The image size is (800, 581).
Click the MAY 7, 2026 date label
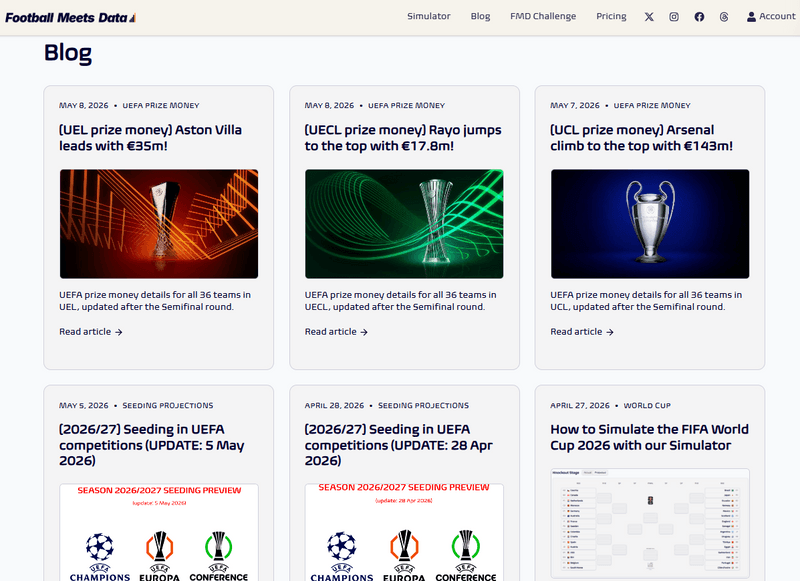point(575,106)
